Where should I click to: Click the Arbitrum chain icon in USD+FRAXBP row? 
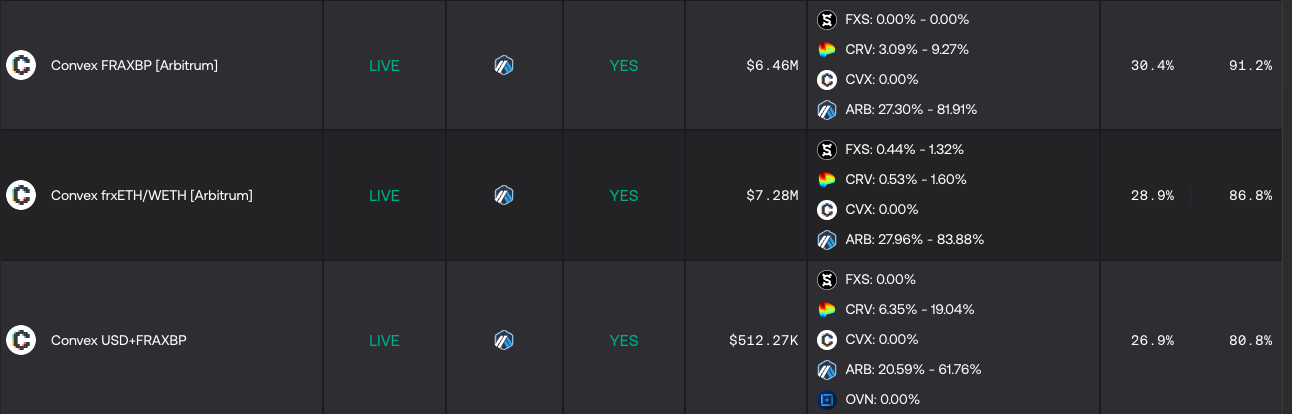[504, 340]
